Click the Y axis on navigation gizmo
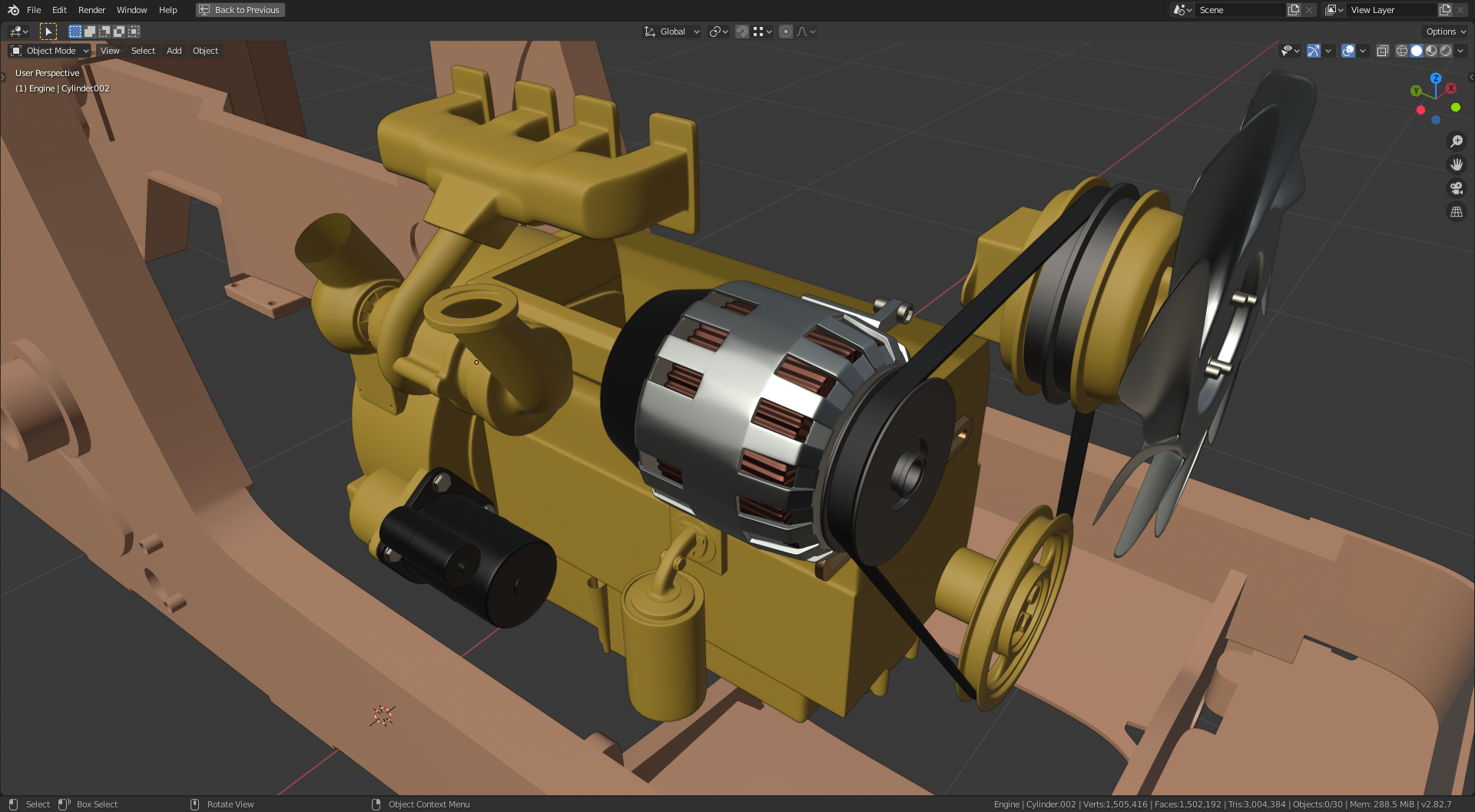This screenshot has height=812, width=1475. pyautogui.click(x=1416, y=91)
